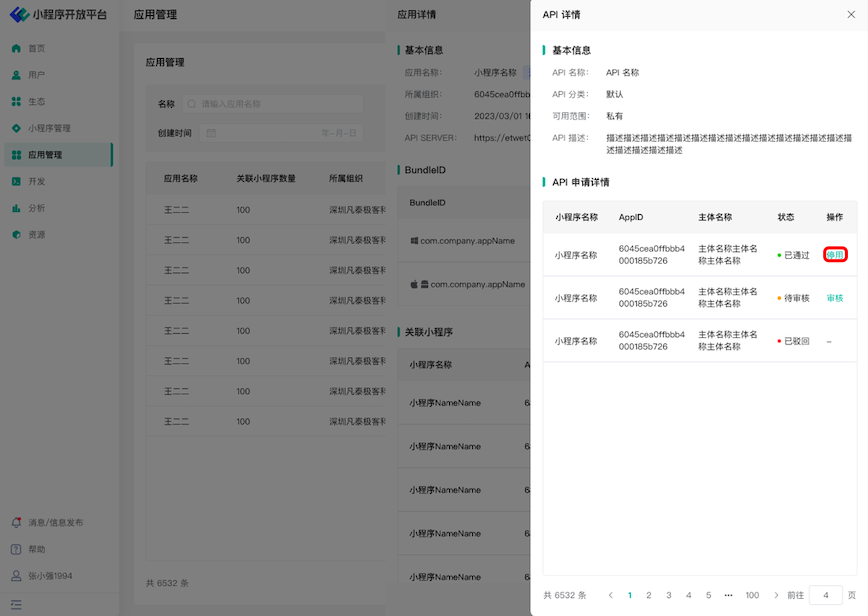Jump to page 100 in pagination
Image resolution: width=868 pixels, height=616 pixels.
tap(752, 595)
